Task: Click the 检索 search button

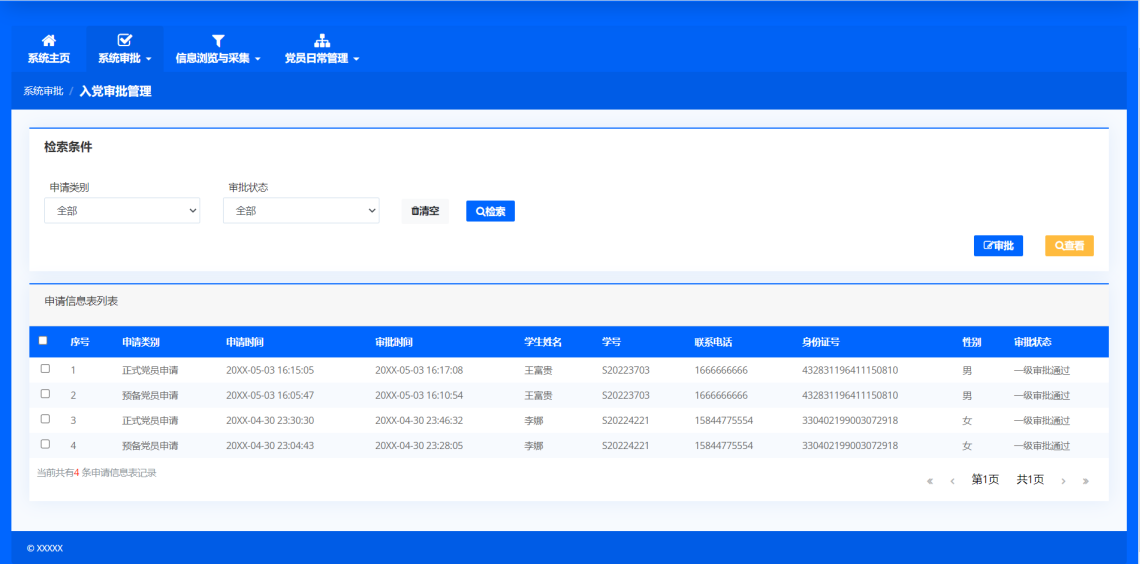Action: (x=490, y=211)
